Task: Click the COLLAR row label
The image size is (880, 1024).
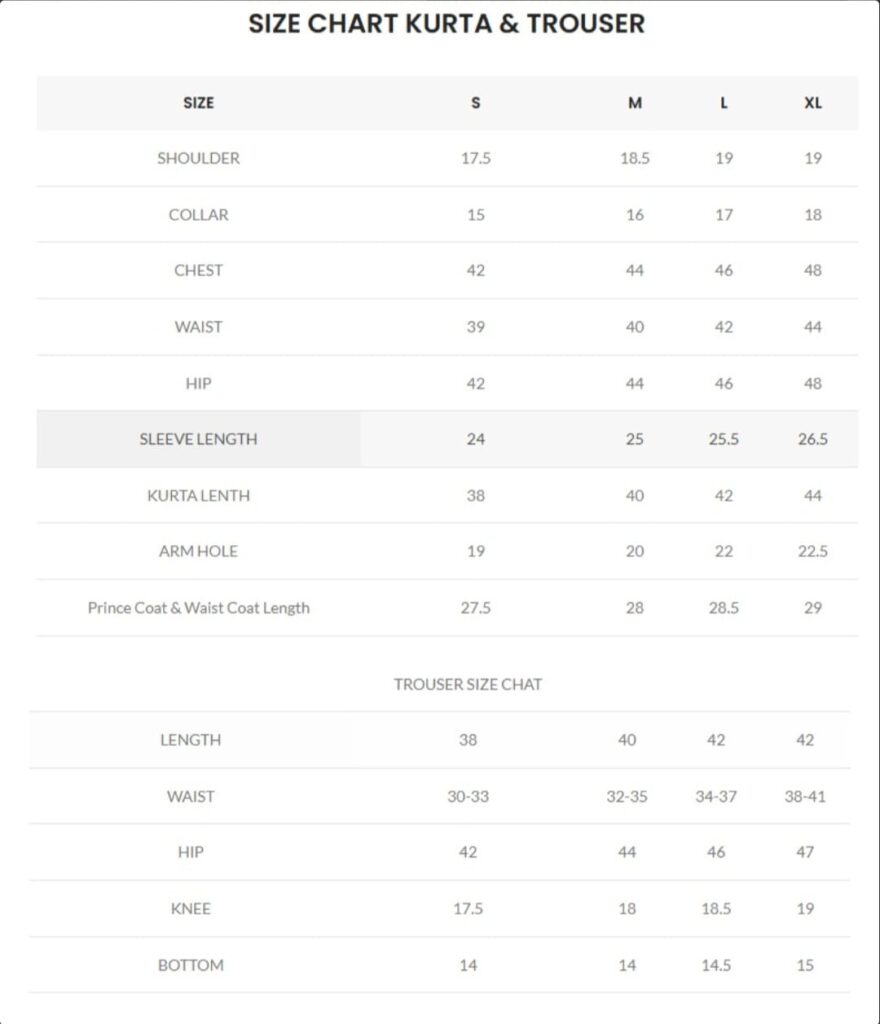Action: coord(198,214)
